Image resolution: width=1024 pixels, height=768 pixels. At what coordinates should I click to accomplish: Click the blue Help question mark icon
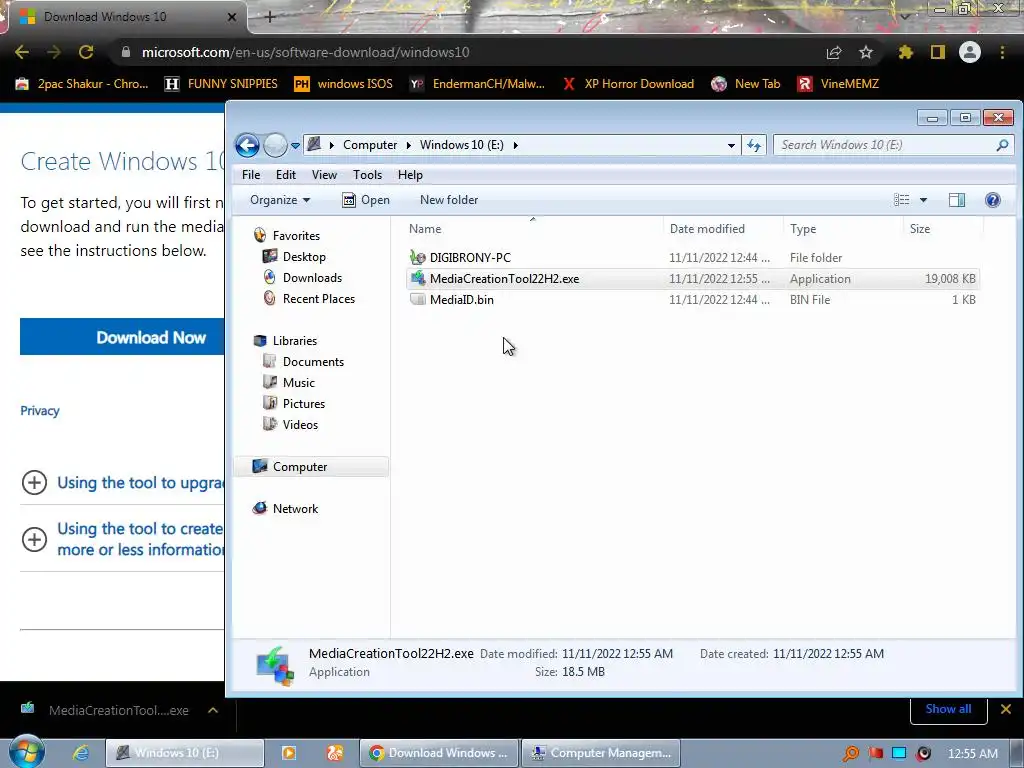coord(993,200)
